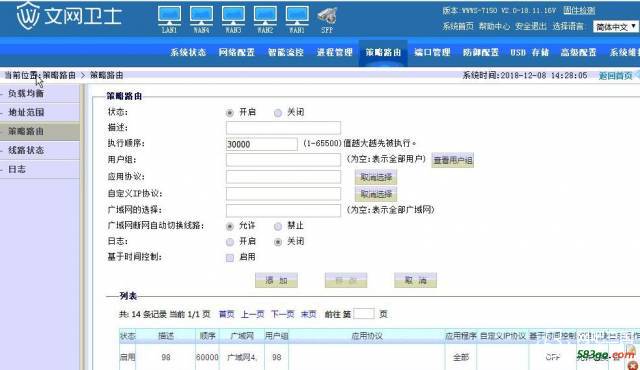The image size is (640, 370).
Task: Click the shield logo at top left
Action: (28, 16)
